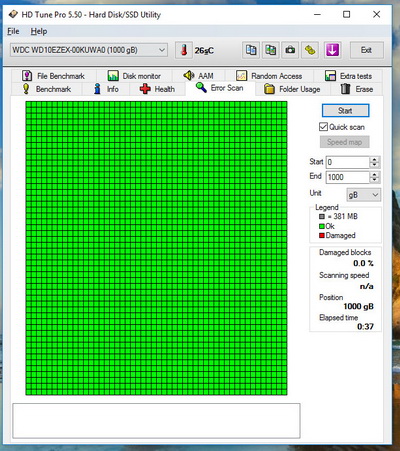Switch to the Folder Usage tab

point(292,89)
